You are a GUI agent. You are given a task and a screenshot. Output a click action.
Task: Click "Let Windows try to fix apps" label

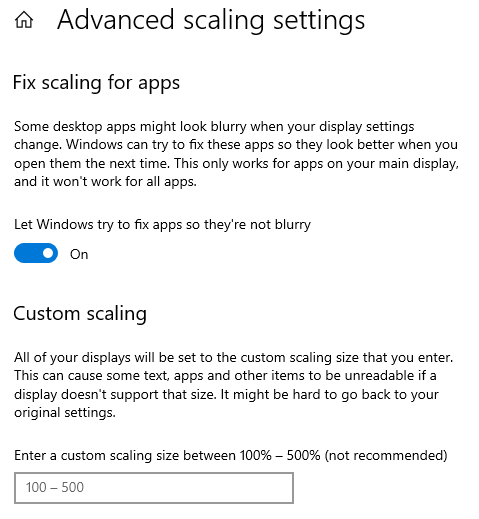[162, 225]
